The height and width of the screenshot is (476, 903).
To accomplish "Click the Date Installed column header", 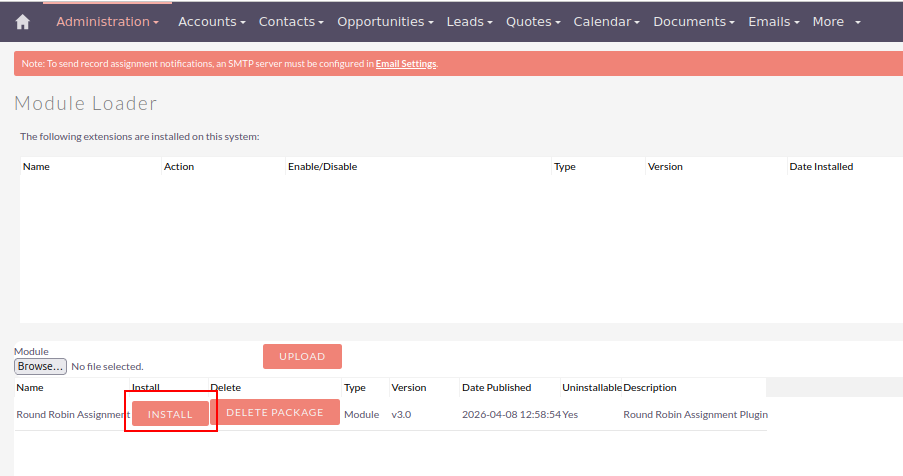I will coord(821,167).
